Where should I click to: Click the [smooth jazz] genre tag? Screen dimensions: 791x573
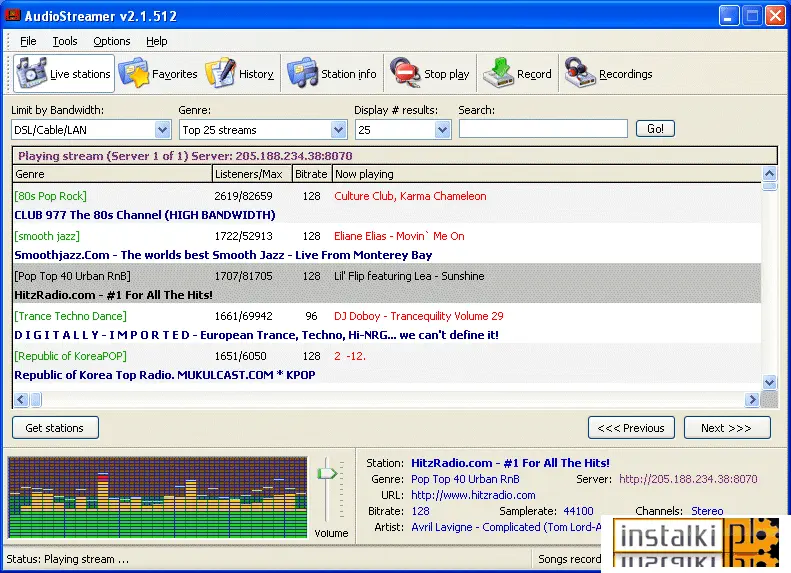click(x=47, y=236)
